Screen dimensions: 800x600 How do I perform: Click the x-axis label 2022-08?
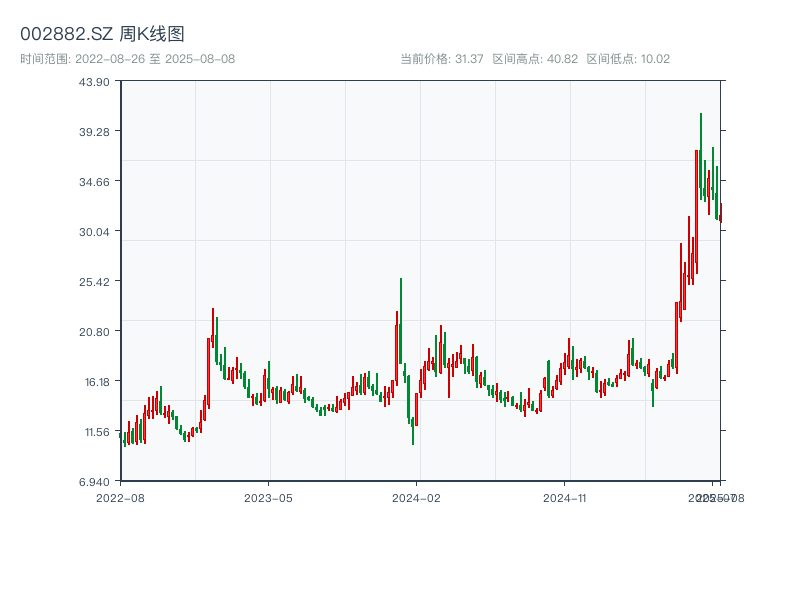120,498
